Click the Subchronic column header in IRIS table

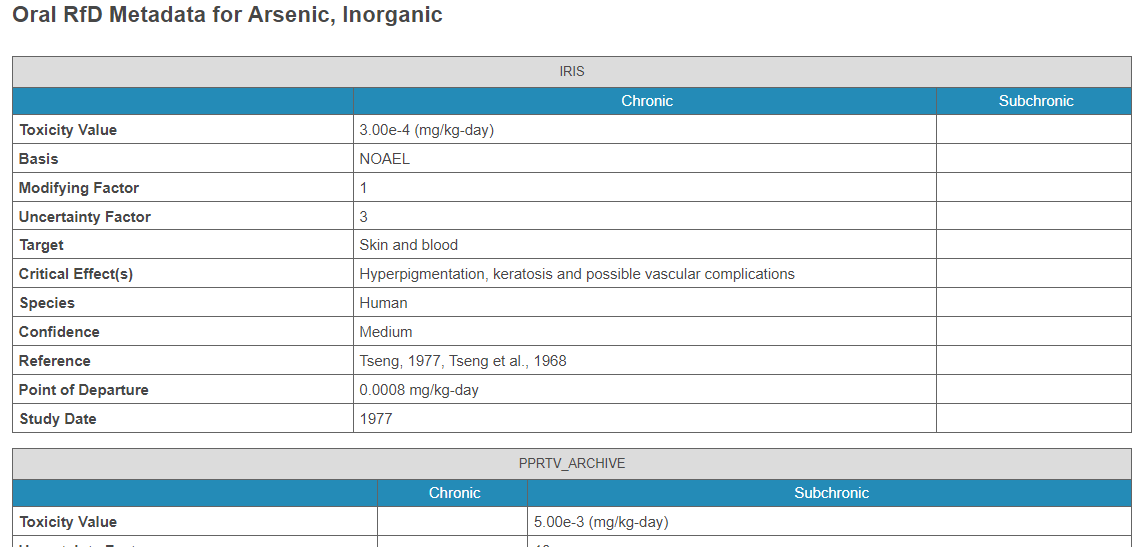(x=1035, y=101)
